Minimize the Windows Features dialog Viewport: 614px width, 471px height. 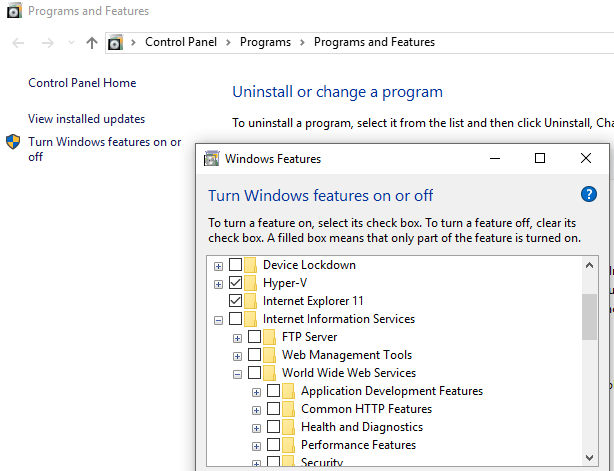495,158
